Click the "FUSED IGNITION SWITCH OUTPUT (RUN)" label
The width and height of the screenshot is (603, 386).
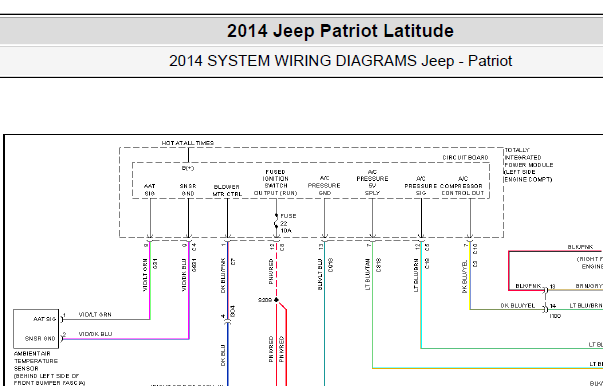click(x=275, y=183)
